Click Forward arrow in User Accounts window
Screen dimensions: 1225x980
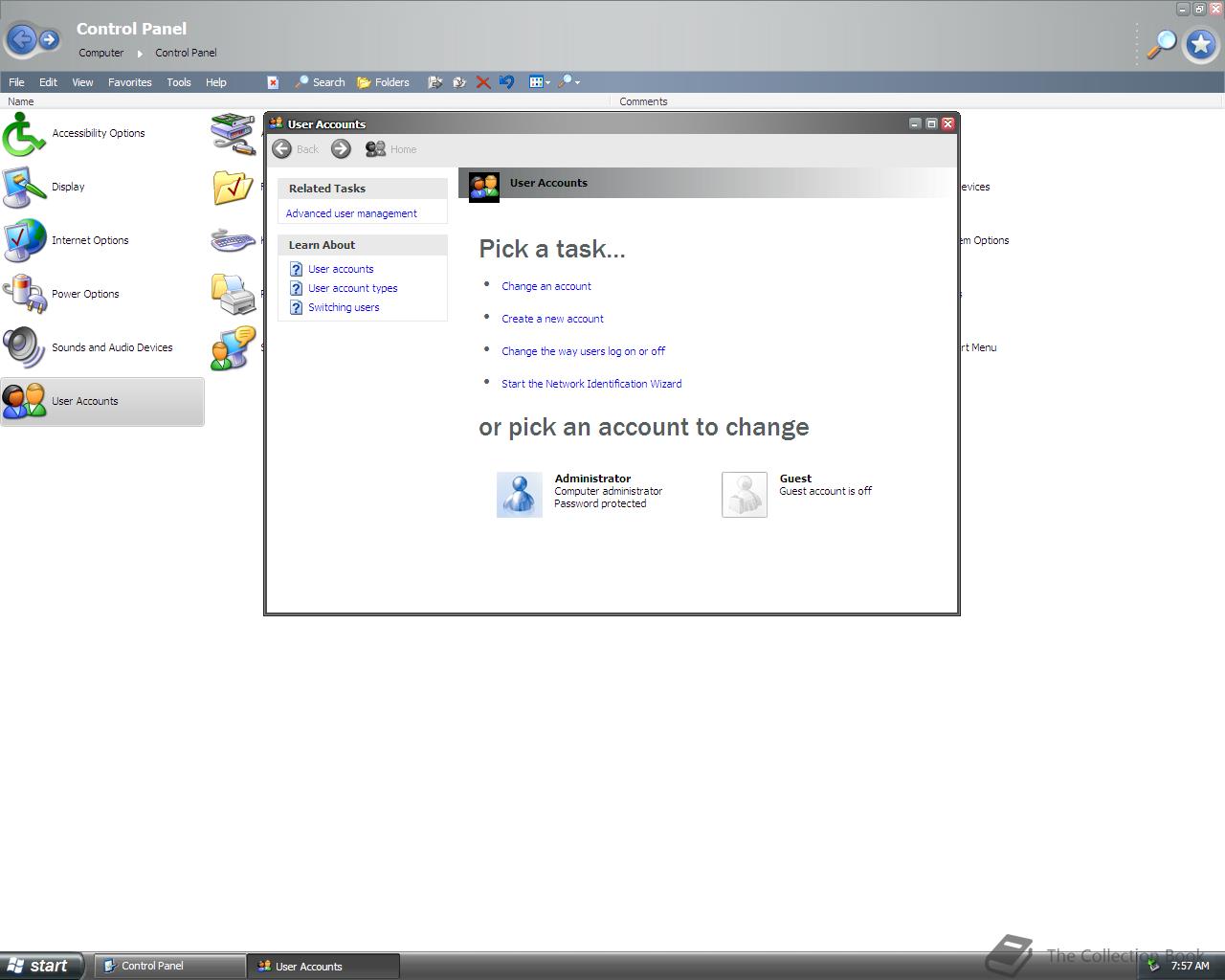coord(341,148)
